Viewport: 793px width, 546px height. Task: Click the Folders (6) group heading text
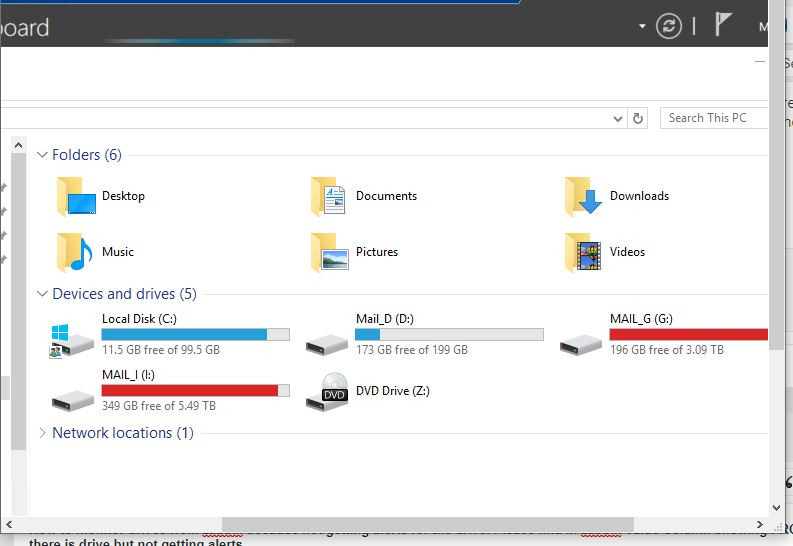(87, 155)
